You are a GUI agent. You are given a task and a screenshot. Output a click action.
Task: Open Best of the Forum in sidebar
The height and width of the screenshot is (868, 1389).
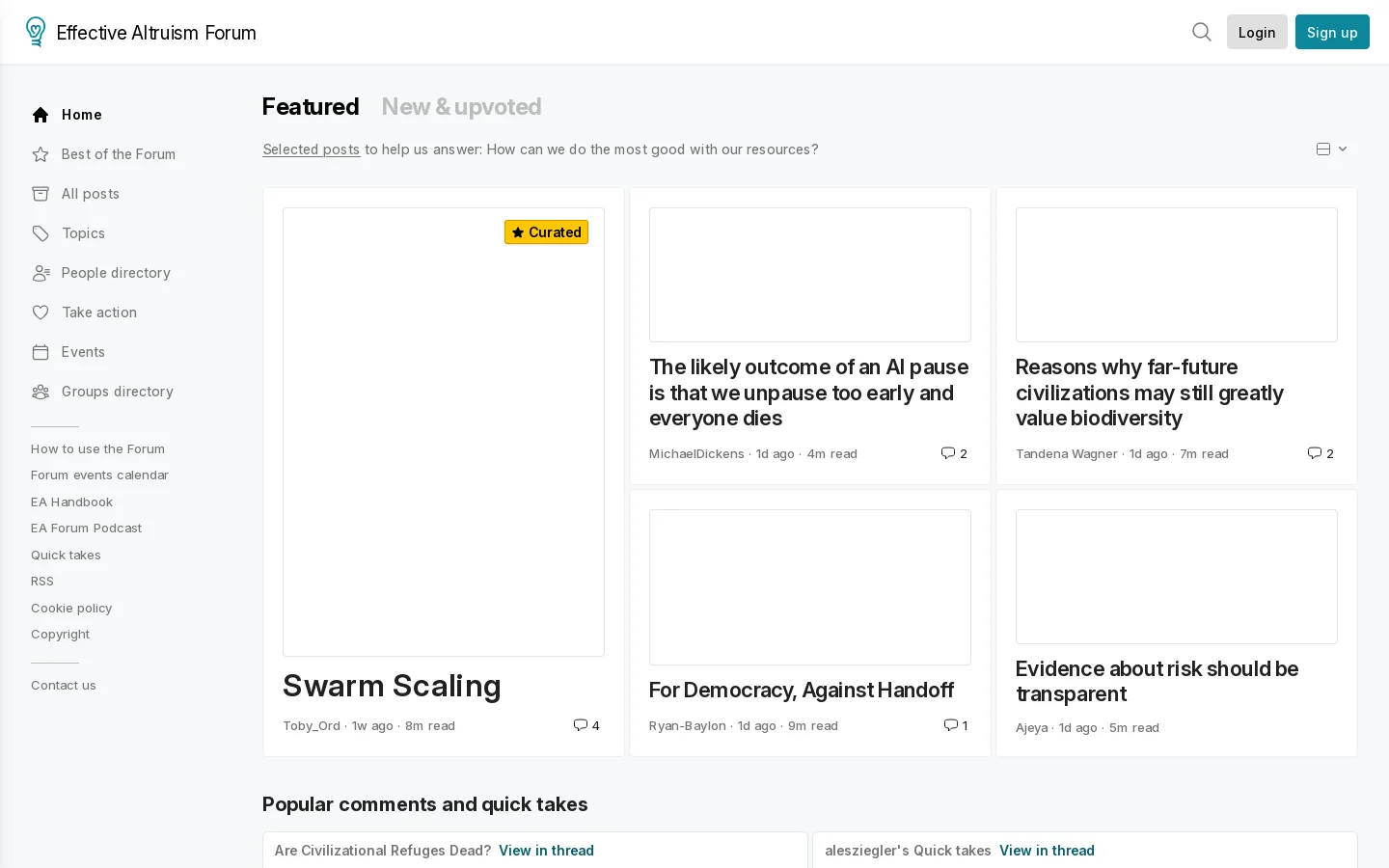(x=119, y=154)
